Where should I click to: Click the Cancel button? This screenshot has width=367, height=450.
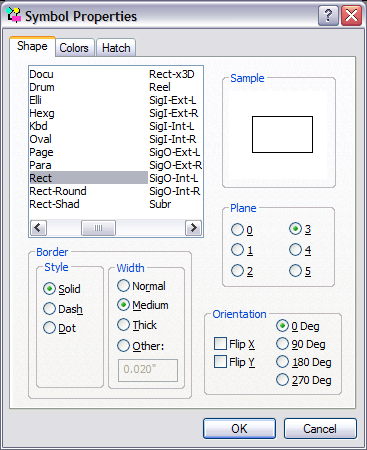click(320, 429)
